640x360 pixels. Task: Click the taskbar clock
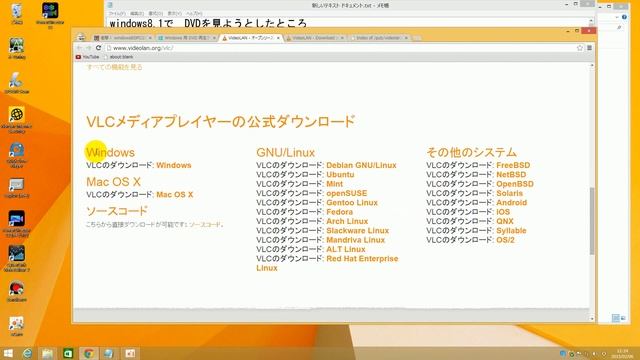pyautogui.click(x=622, y=353)
